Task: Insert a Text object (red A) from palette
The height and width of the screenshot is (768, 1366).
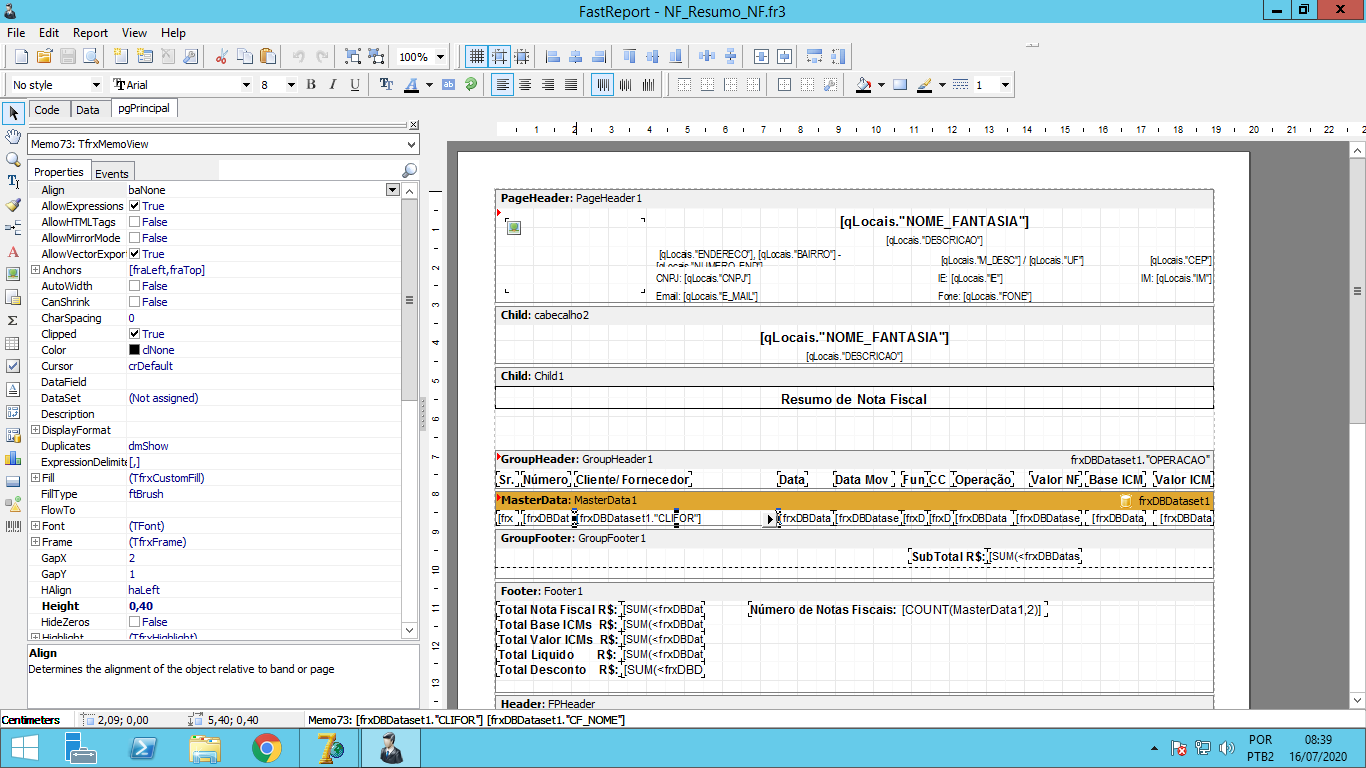Action: coord(13,251)
